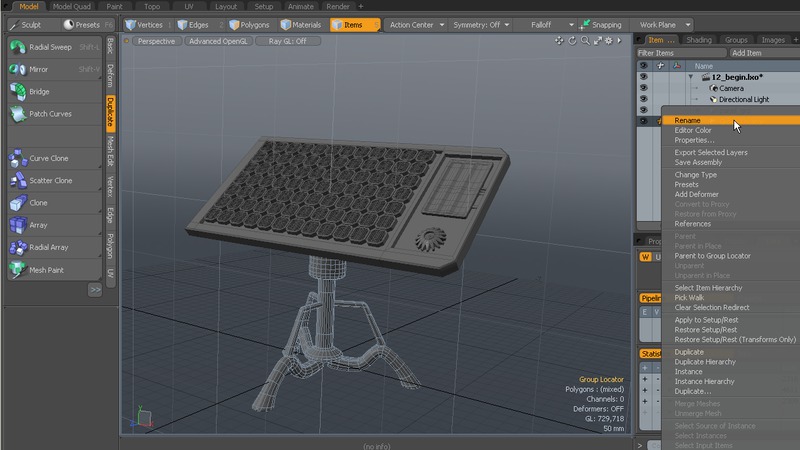This screenshot has height=450, width=800.
Task: Select Change Type in context menu
Action: [695, 174]
